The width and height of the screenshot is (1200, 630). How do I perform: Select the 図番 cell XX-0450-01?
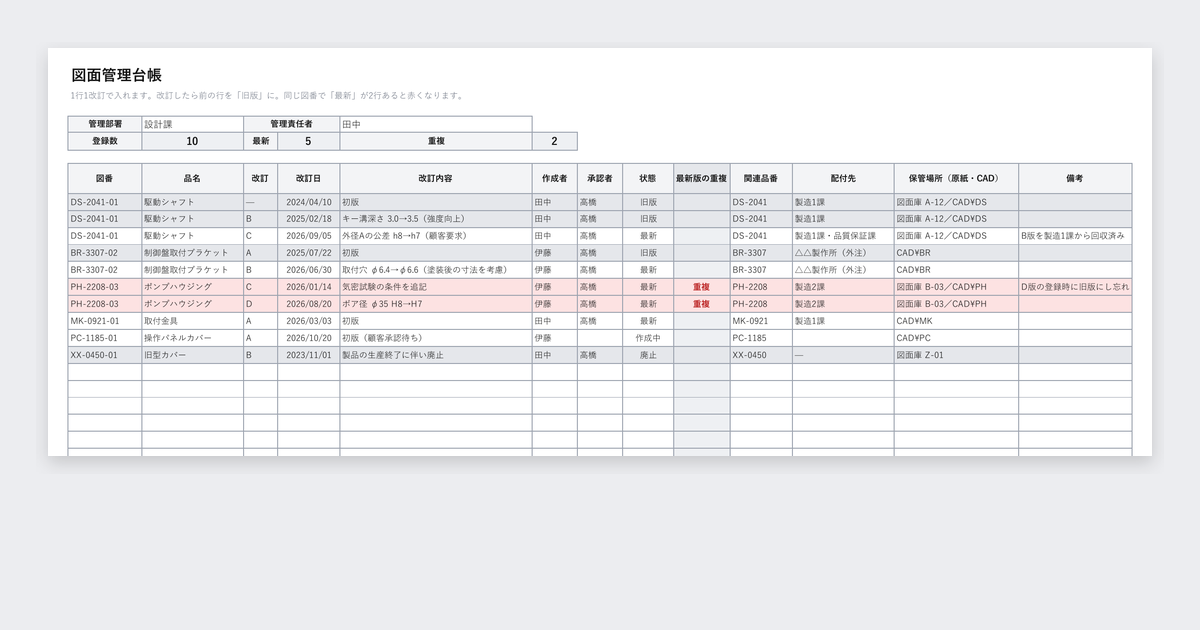tap(105, 355)
